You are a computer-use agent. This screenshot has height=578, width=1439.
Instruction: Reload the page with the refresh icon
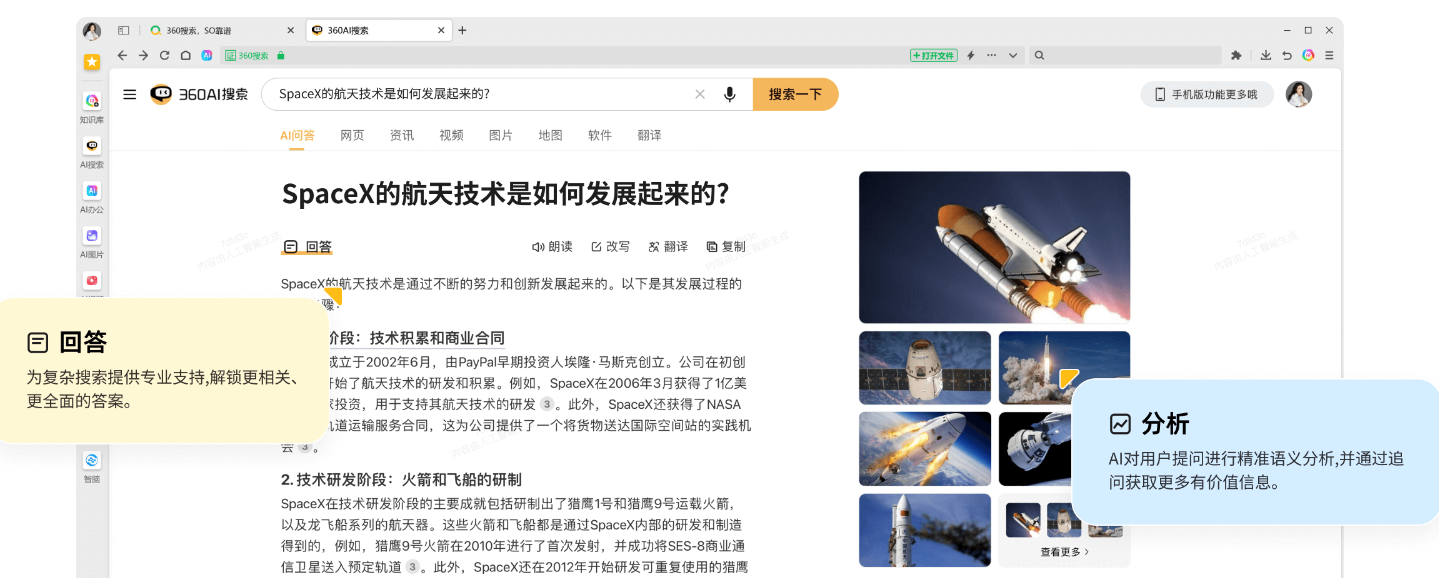pos(164,55)
